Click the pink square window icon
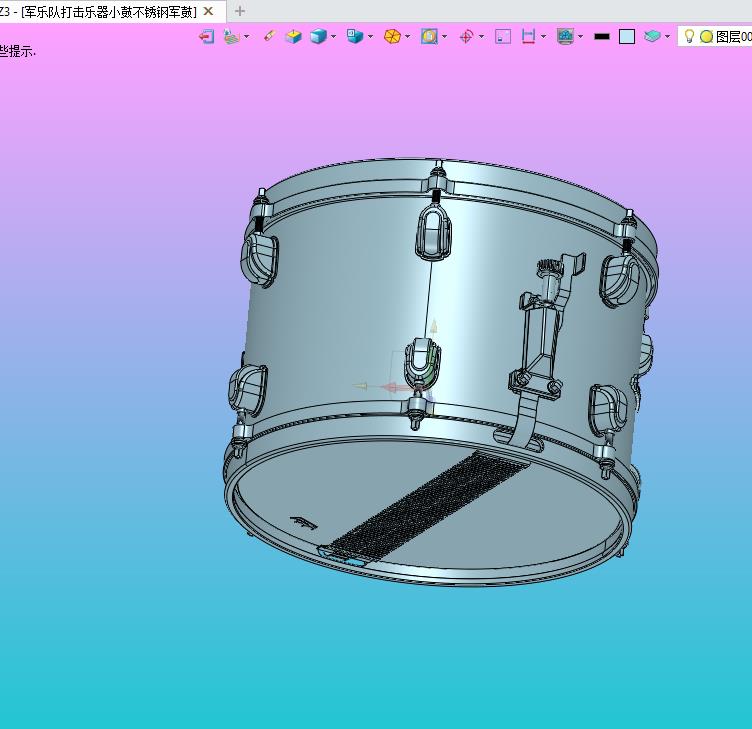The width and height of the screenshot is (752, 729). [x=503, y=36]
